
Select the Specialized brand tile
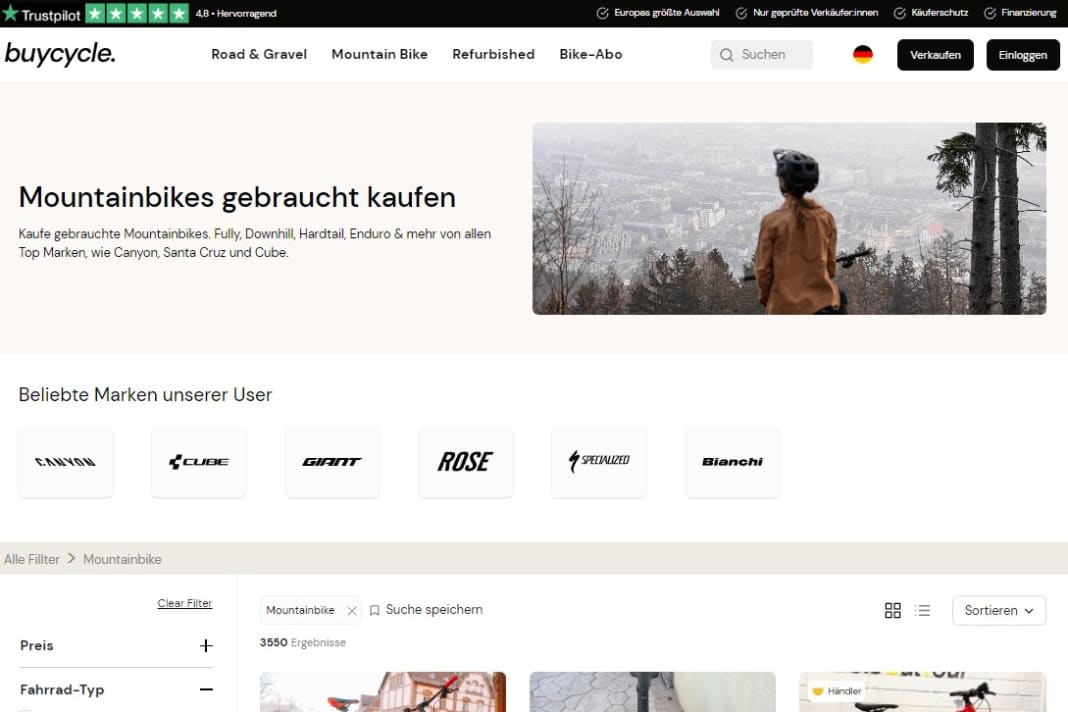click(x=598, y=461)
